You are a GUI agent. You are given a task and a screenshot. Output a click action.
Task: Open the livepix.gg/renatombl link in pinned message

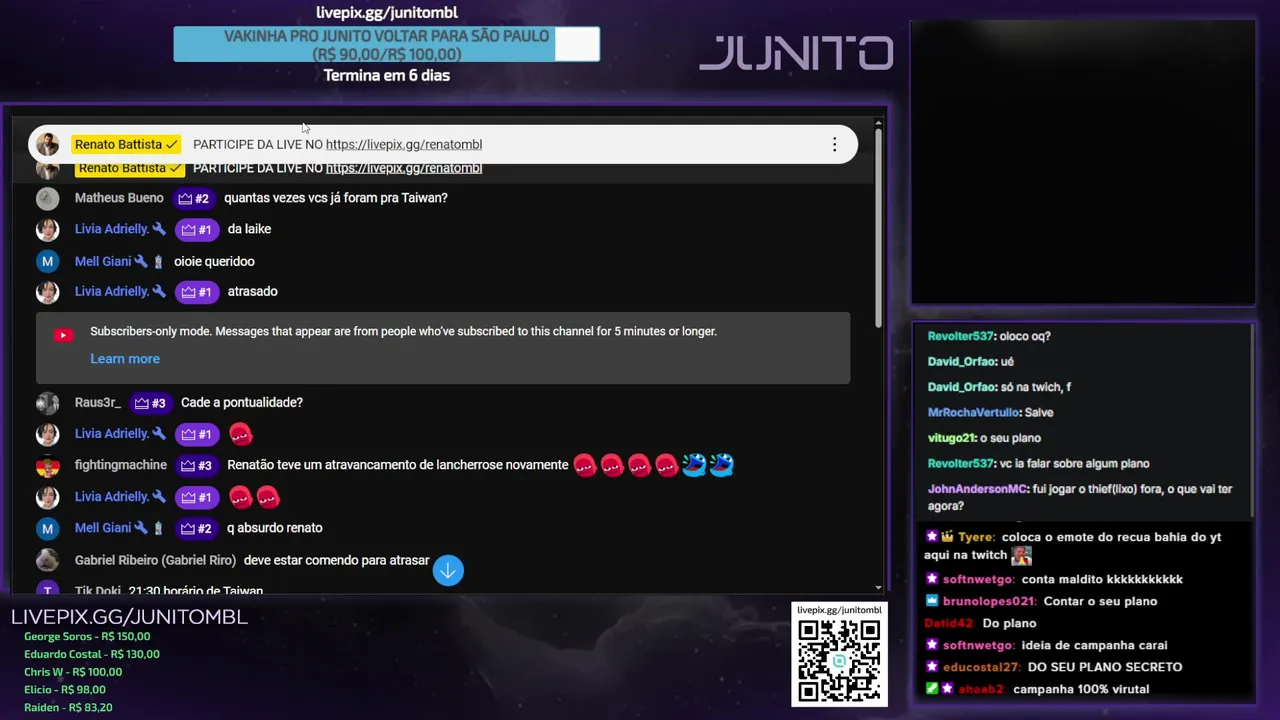click(x=404, y=145)
